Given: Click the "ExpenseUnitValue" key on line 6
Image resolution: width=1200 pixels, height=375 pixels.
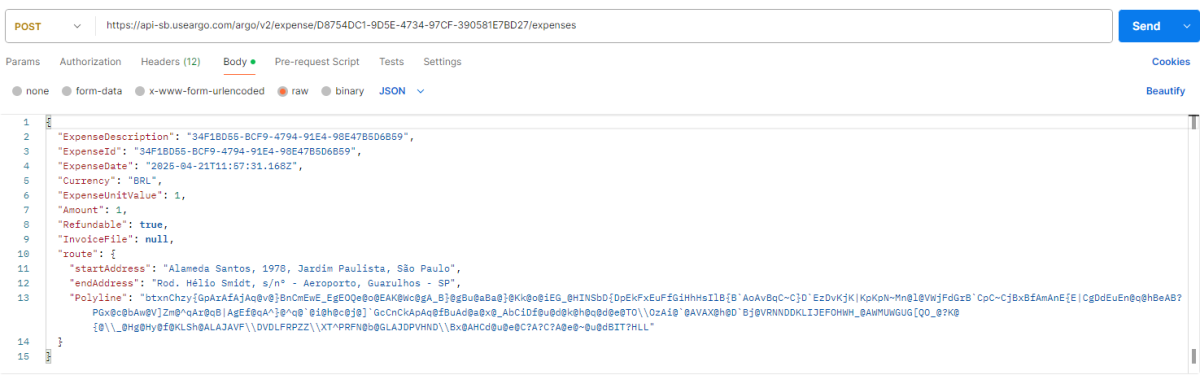Looking at the screenshot, I should [112, 196].
